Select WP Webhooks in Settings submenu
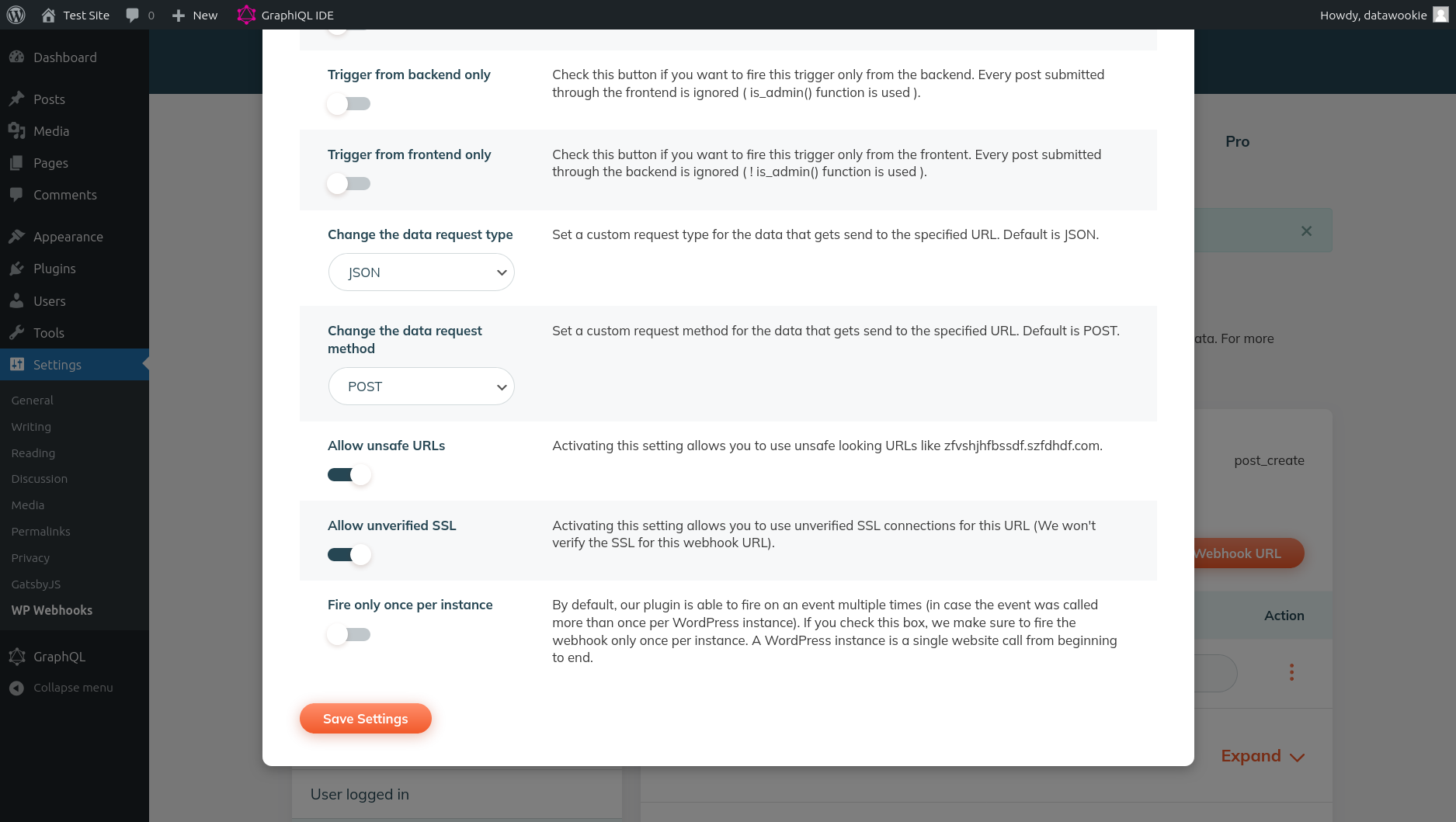Screen dimensions: 1456x822 52,610
